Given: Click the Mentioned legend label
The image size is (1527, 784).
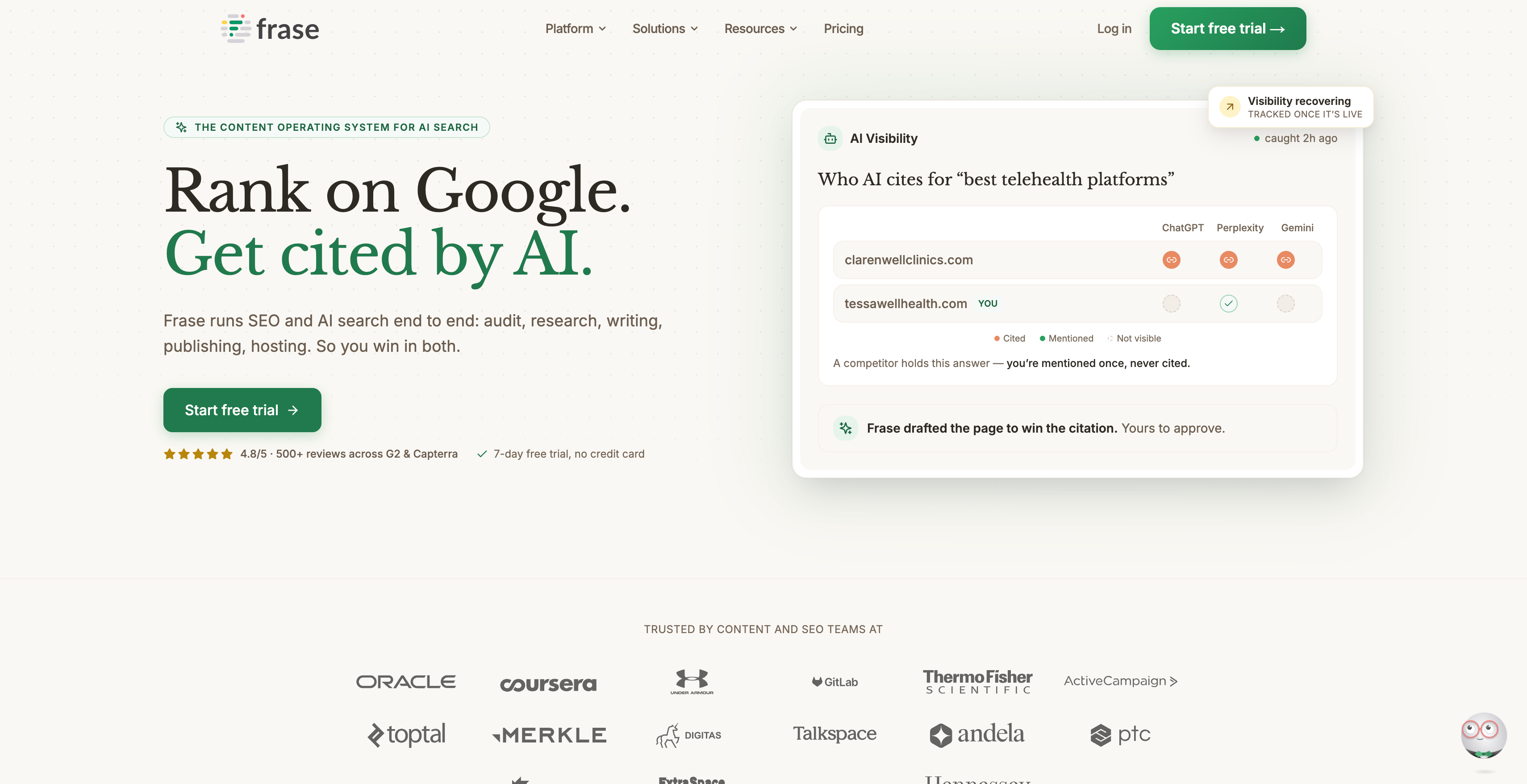Looking at the screenshot, I should (1071, 338).
